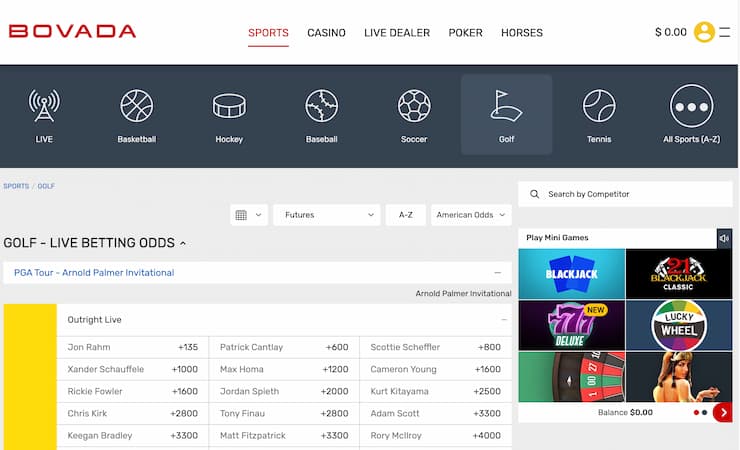Click the Balance $0.00 text in mini games
Viewport: 740px width, 450px height.
pos(625,412)
